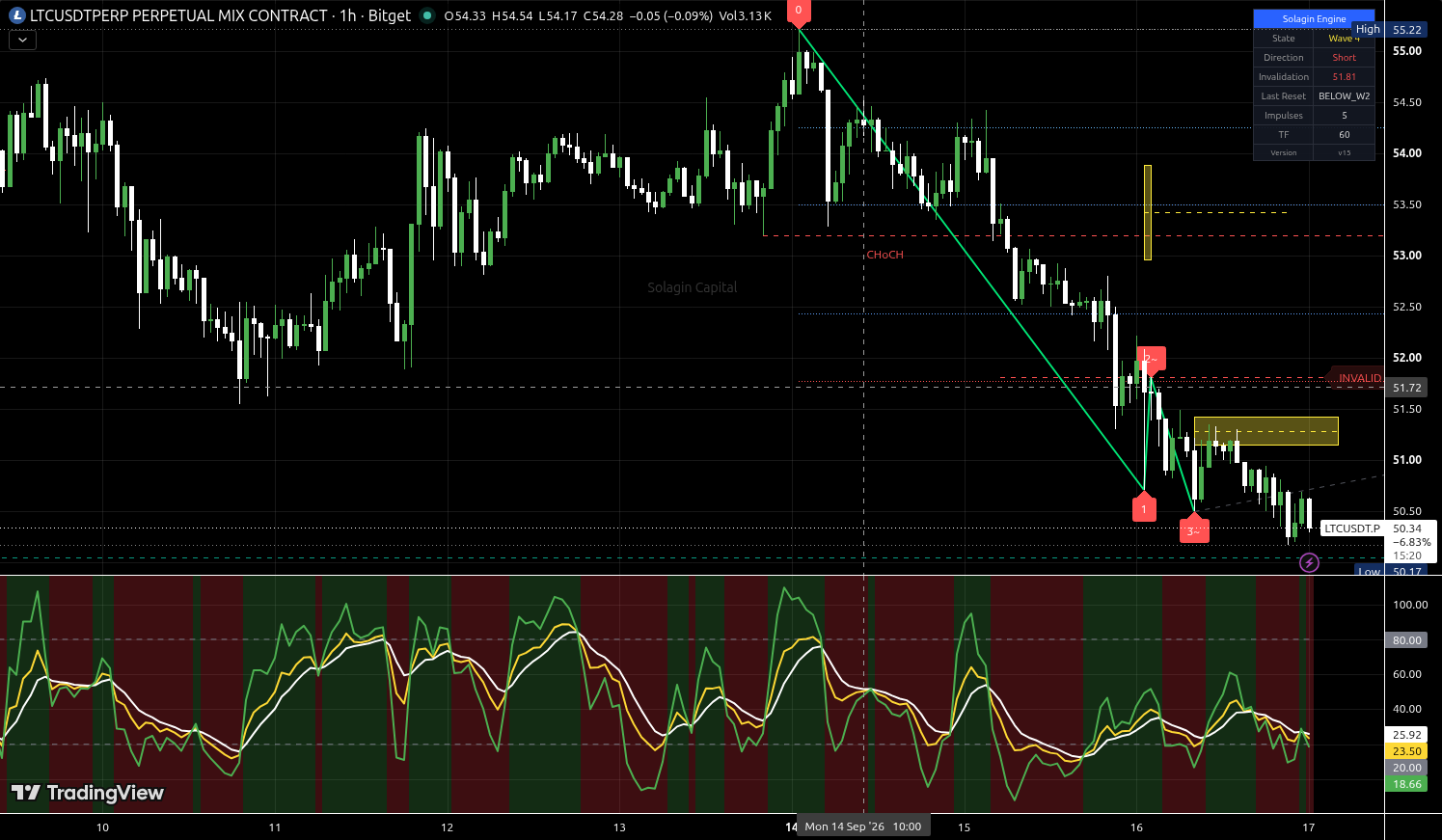The image size is (1442, 840).
Task: Click date 12 on the time axis
Action: click(448, 827)
